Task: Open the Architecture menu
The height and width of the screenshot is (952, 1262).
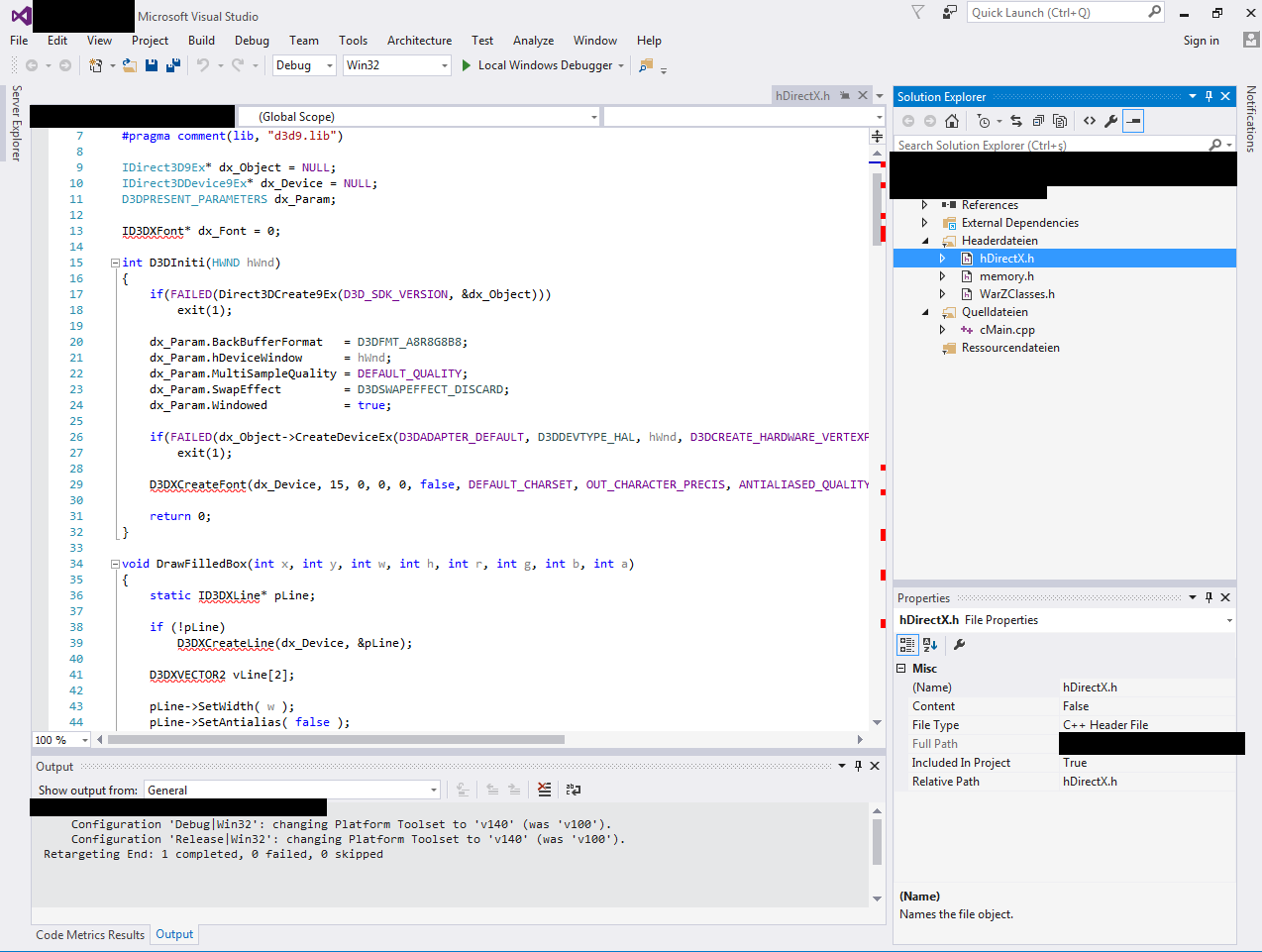Action: click(419, 41)
